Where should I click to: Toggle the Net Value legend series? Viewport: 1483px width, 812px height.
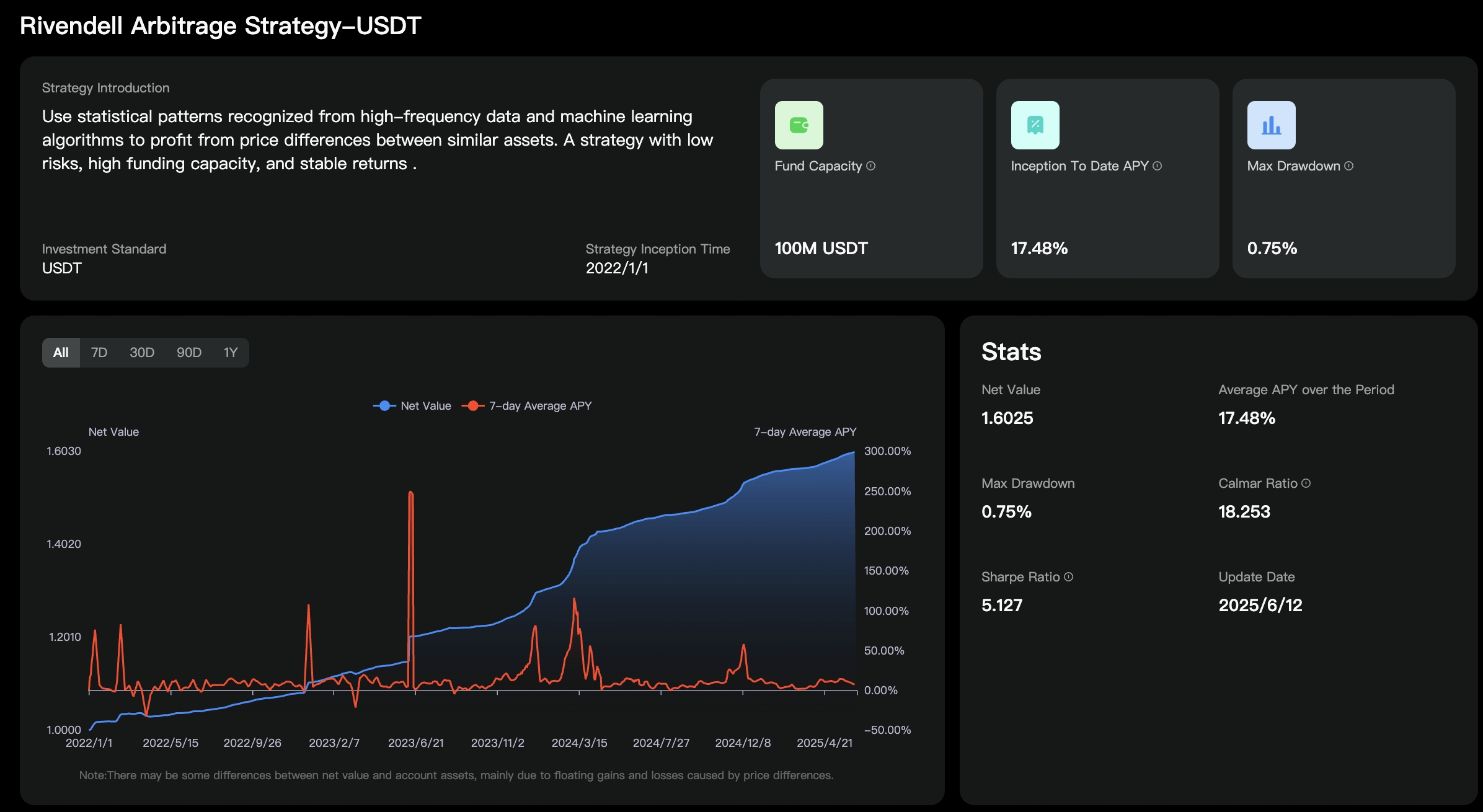(x=412, y=405)
